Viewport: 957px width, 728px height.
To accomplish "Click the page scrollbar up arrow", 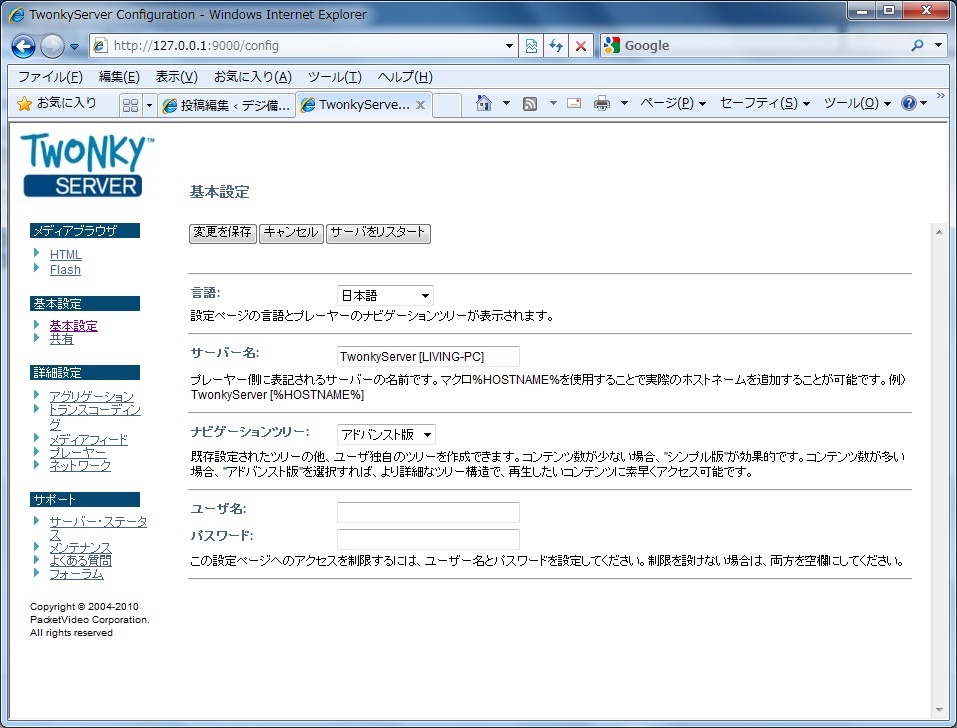I will click(x=939, y=232).
